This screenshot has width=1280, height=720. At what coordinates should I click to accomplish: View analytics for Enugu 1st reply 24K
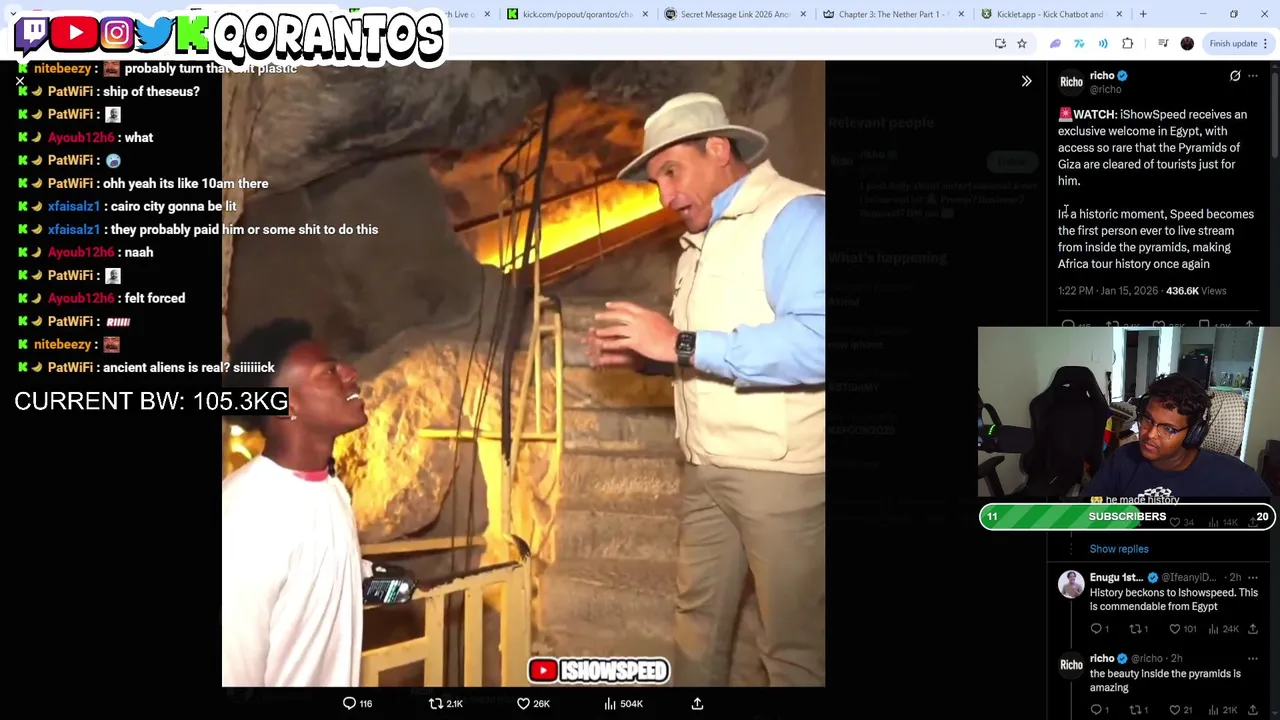[1224, 629]
